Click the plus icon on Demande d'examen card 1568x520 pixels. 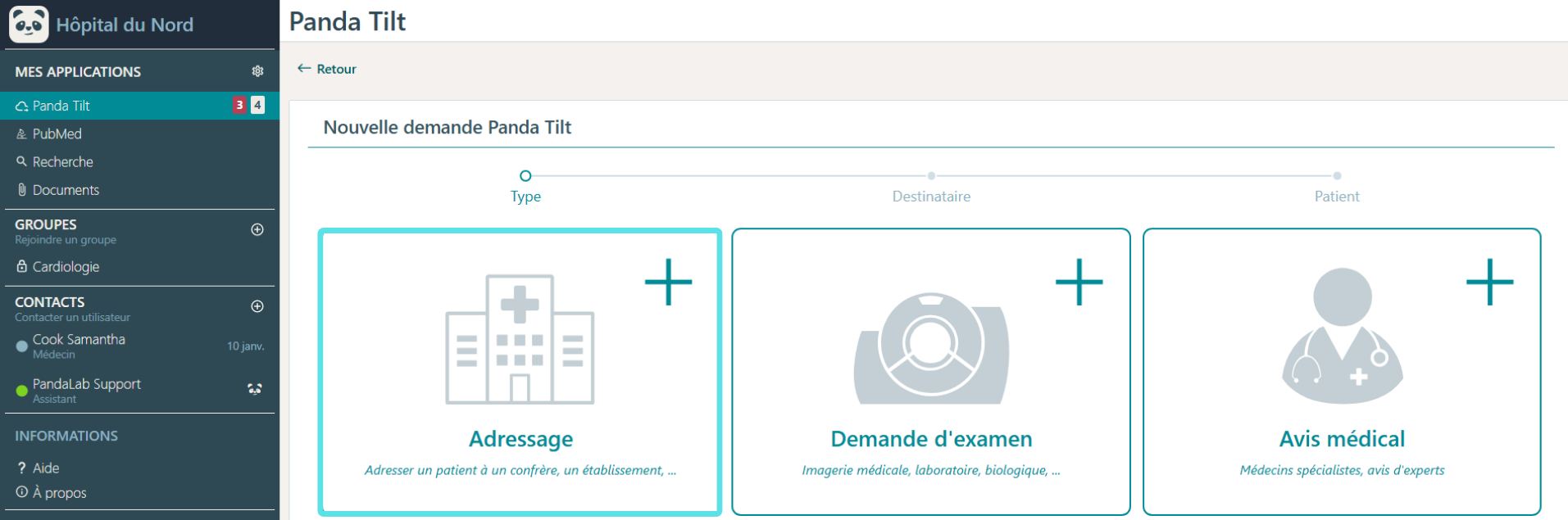[1079, 282]
